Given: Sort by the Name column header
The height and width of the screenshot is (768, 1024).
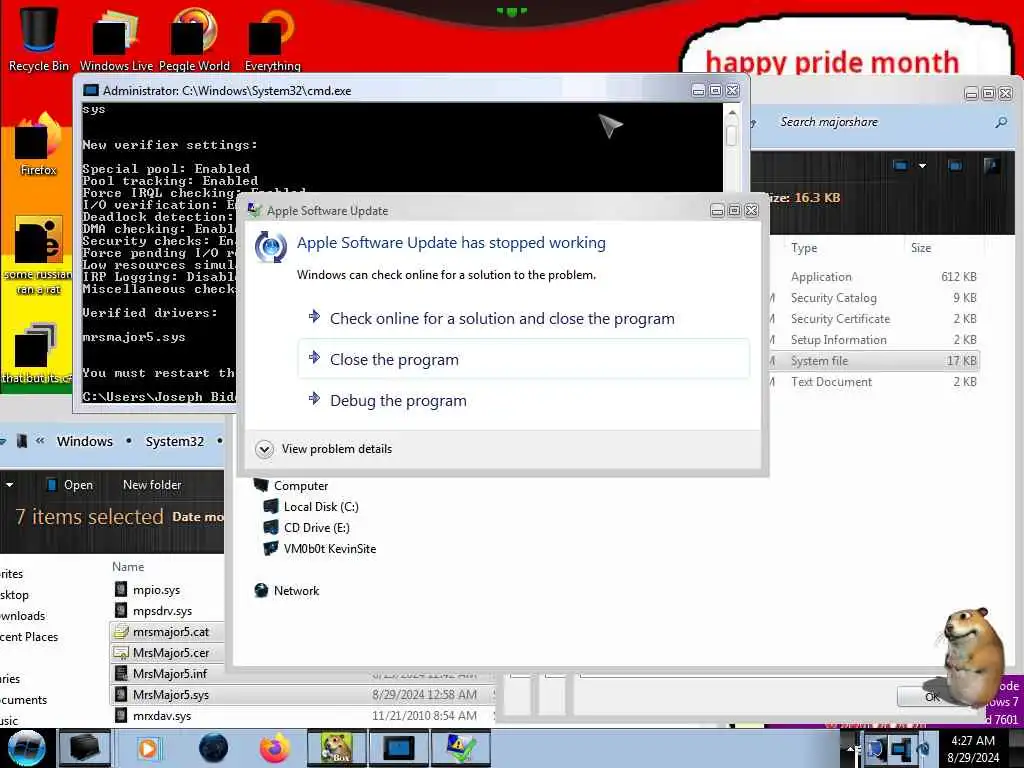Looking at the screenshot, I should [128, 567].
